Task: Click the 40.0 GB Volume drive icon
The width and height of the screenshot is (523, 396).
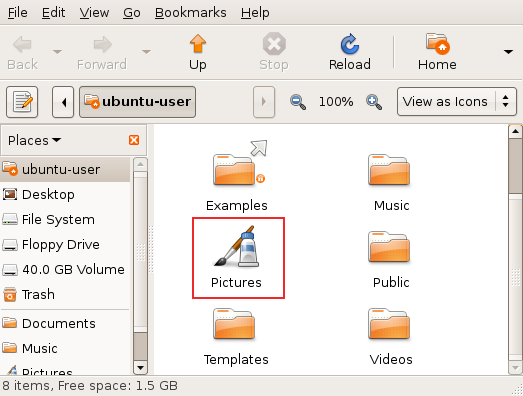Action: pyautogui.click(x=10, y=270)
